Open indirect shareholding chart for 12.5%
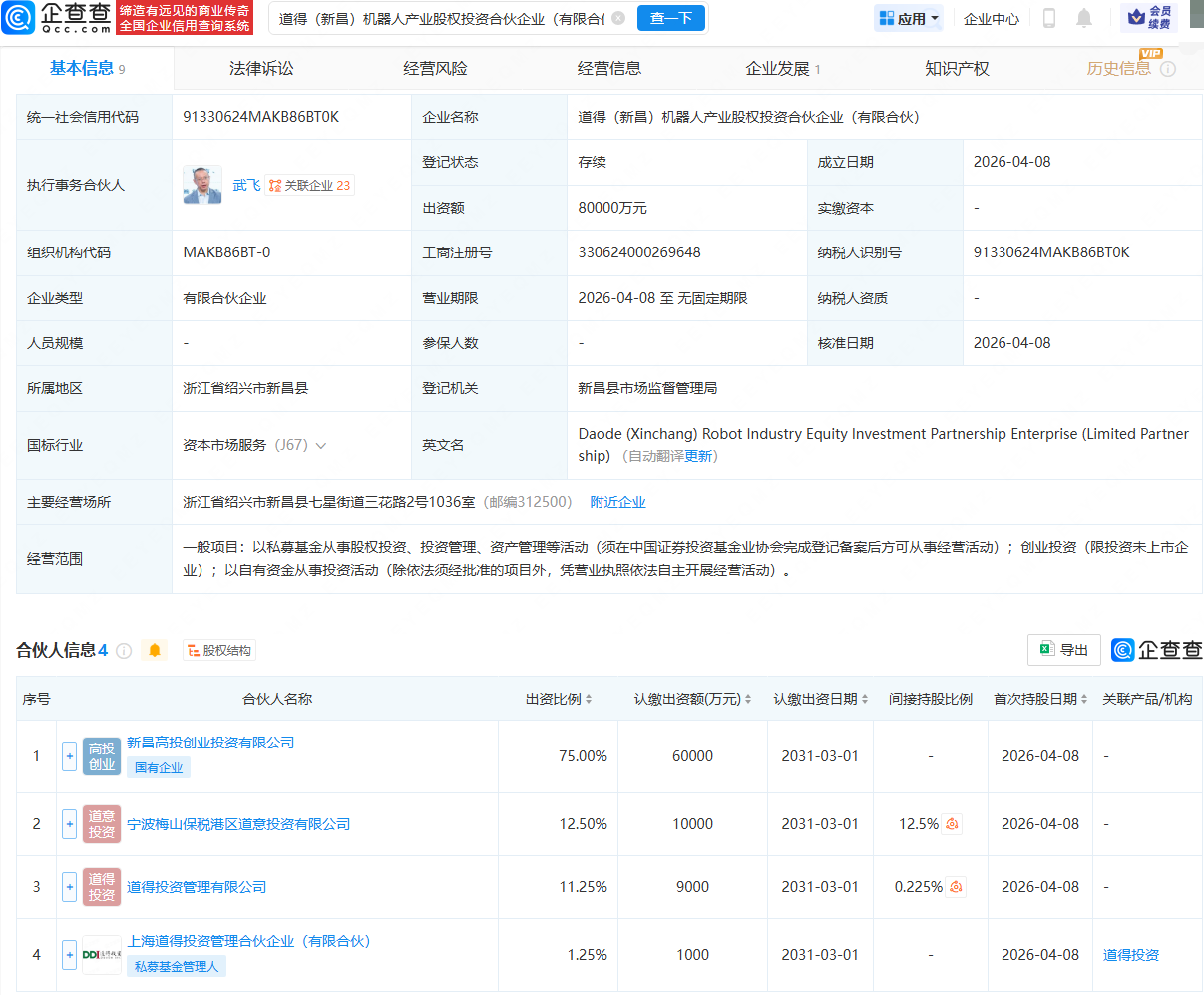 [x=953, y=824]
